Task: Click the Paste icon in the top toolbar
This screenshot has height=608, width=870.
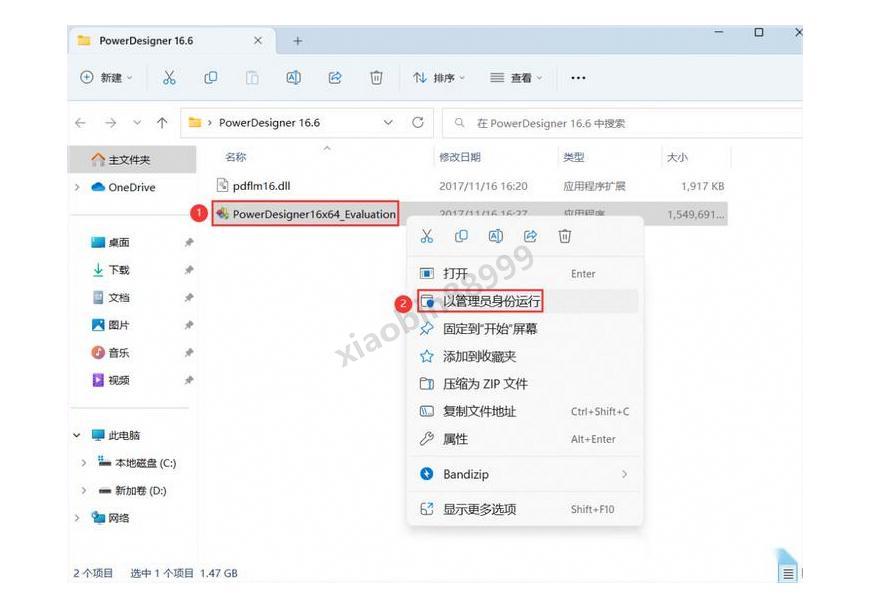Action: 252,78
